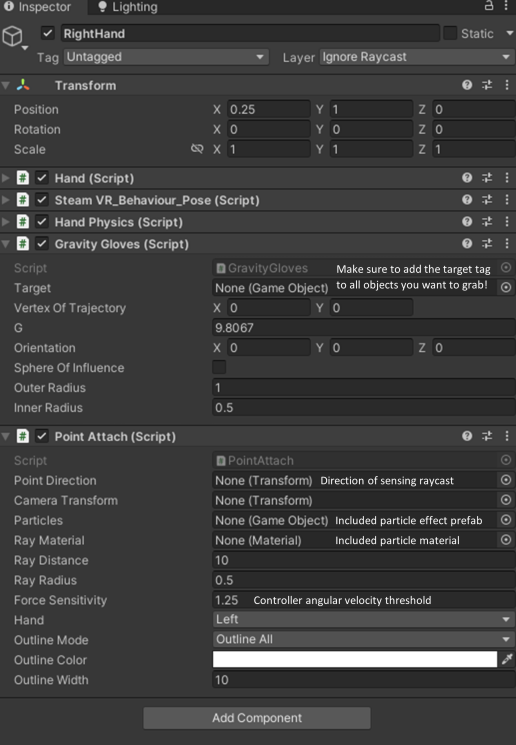
Task: Open Hand Physics options menu
Action: click(507, 221)
